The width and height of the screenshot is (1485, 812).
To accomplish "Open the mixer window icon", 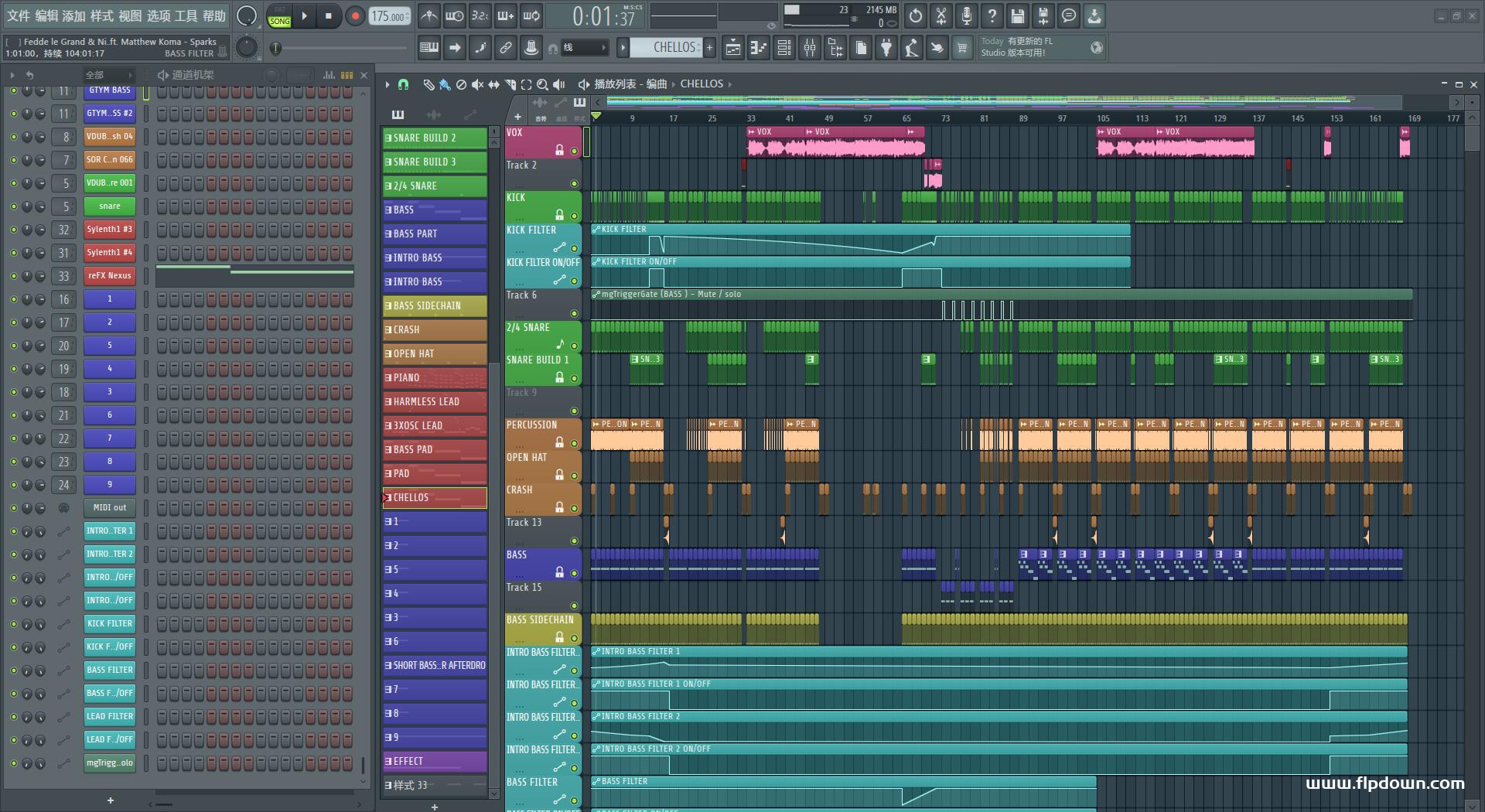I will point(809,48).
